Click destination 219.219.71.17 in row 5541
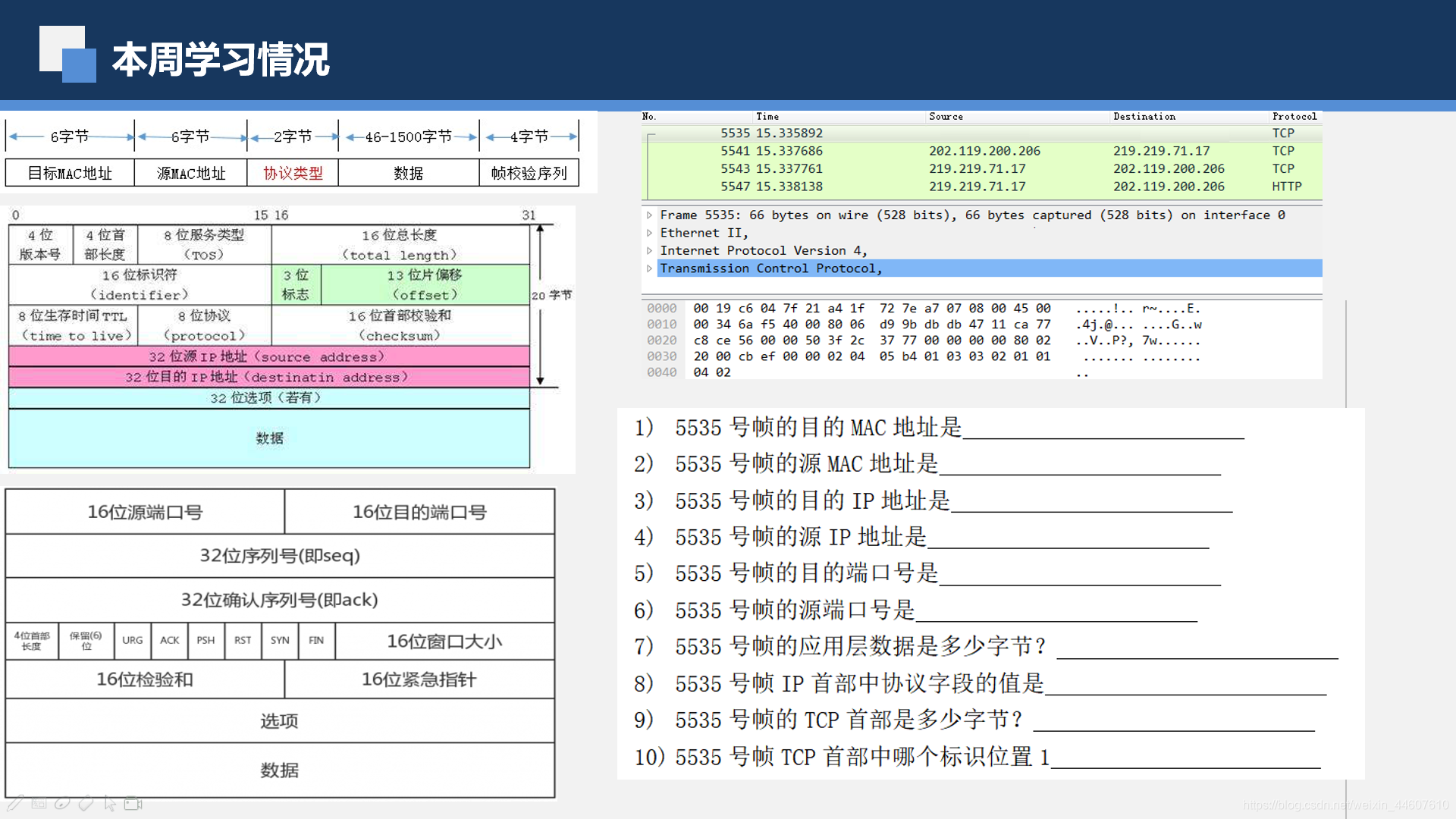Viewport: 1456px width, 819px height. 1161,151
